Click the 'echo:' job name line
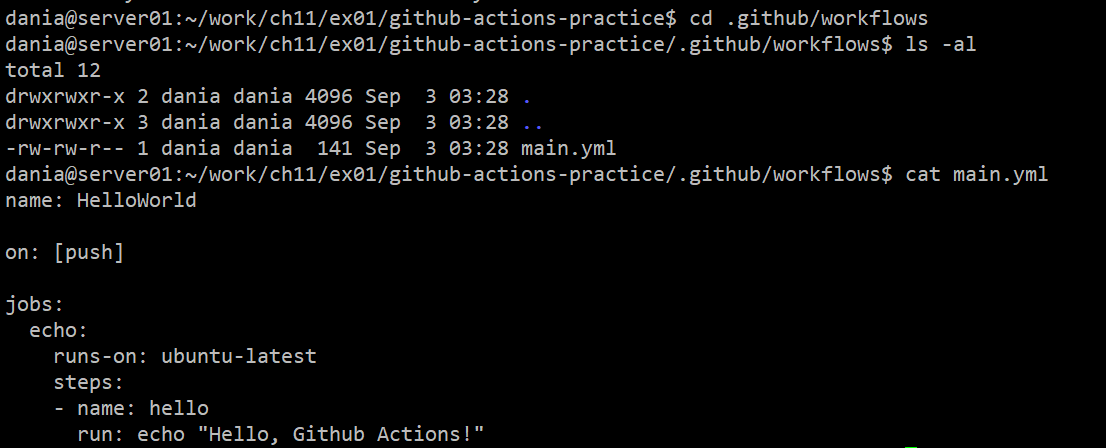The image size is (1106, 448). click(x=59, y=330)
